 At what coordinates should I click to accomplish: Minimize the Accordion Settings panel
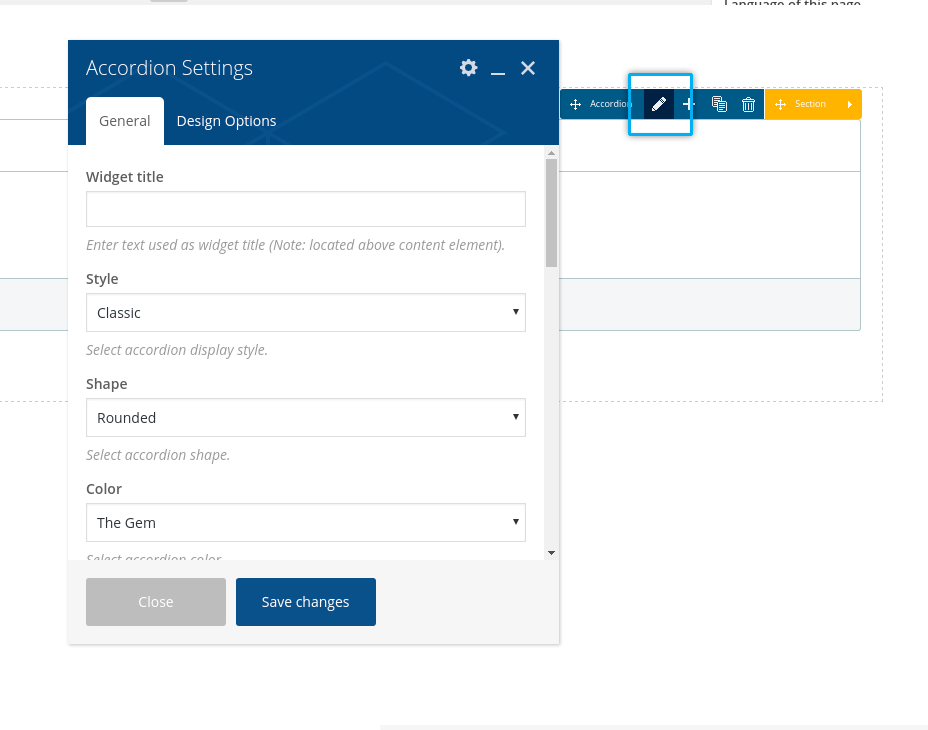click(x=498, y=69)
